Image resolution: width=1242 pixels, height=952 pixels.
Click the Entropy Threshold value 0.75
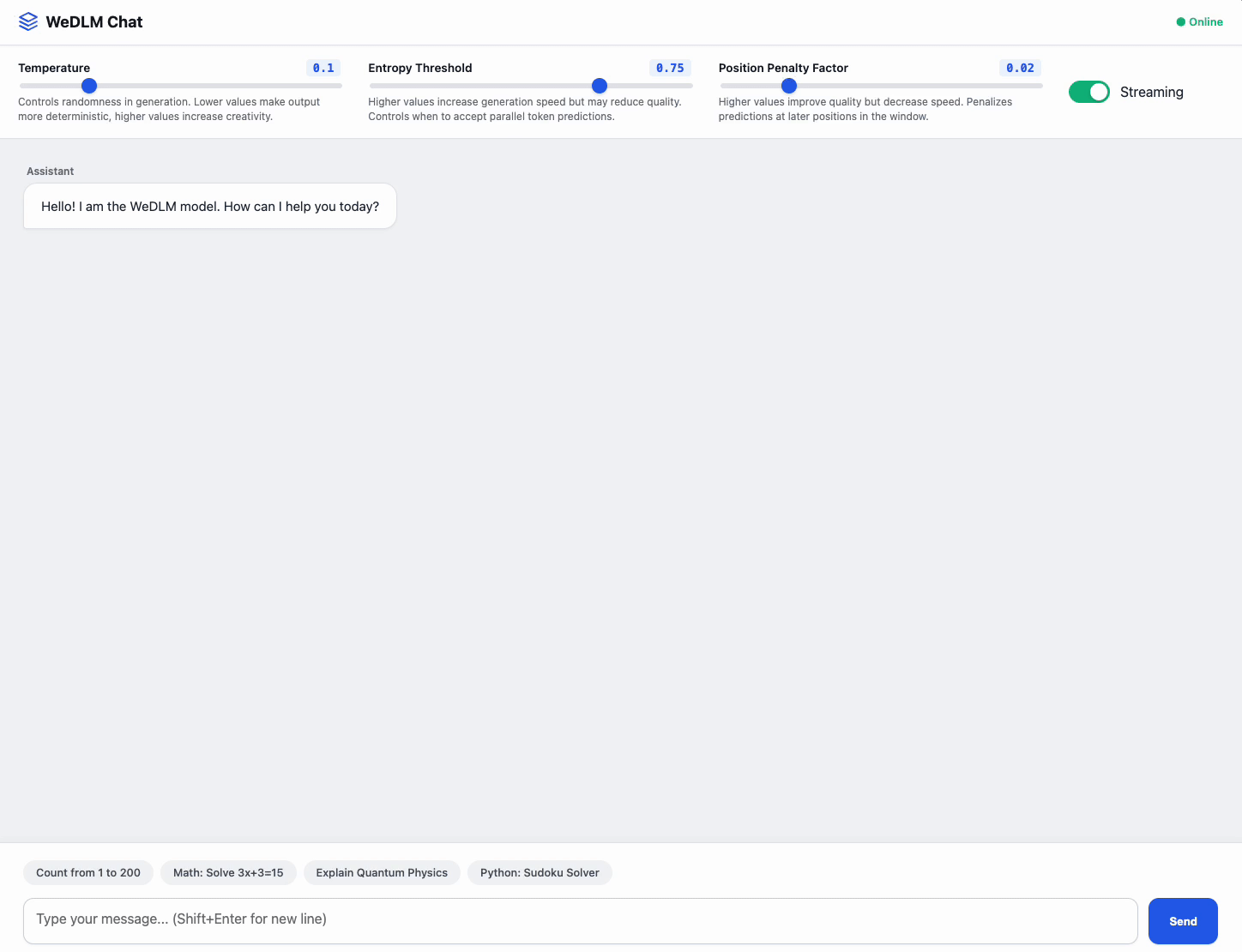670,68
